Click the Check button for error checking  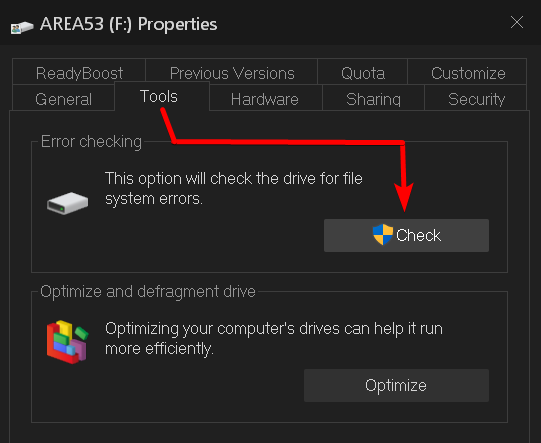(406, 235)
